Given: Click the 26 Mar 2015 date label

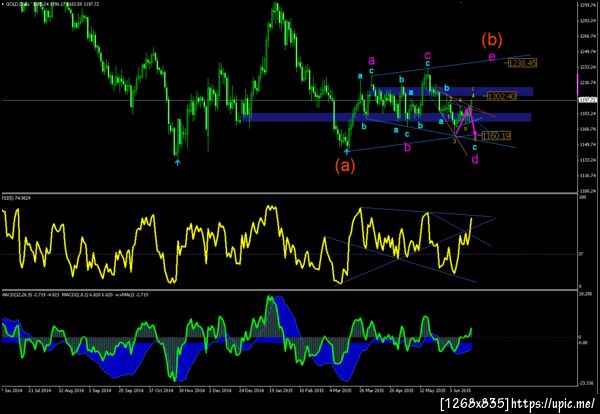Looking at the screenshot, I should pyautogui.click(x=372, y=391).
